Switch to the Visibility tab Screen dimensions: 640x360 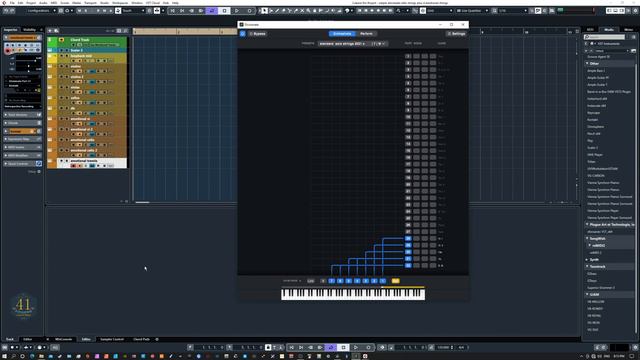[x=29, y=30]
